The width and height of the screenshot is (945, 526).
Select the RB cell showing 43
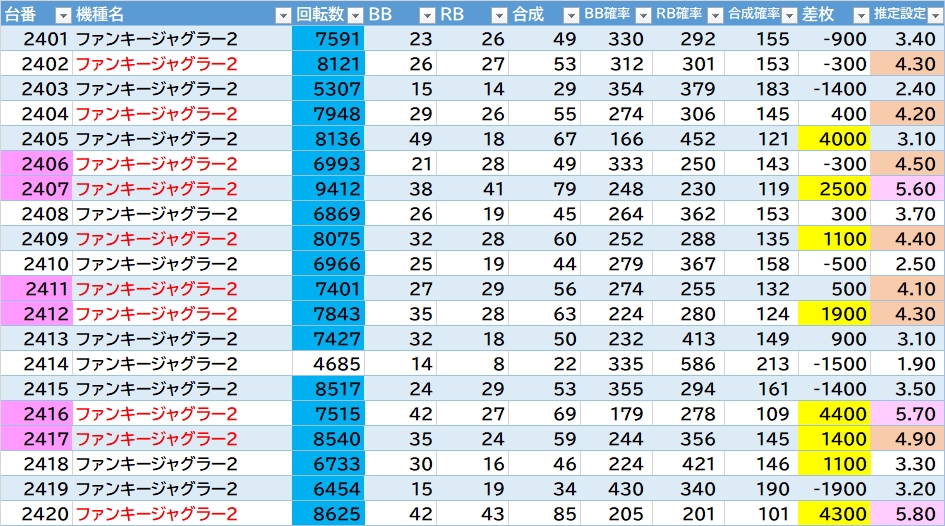472,513
